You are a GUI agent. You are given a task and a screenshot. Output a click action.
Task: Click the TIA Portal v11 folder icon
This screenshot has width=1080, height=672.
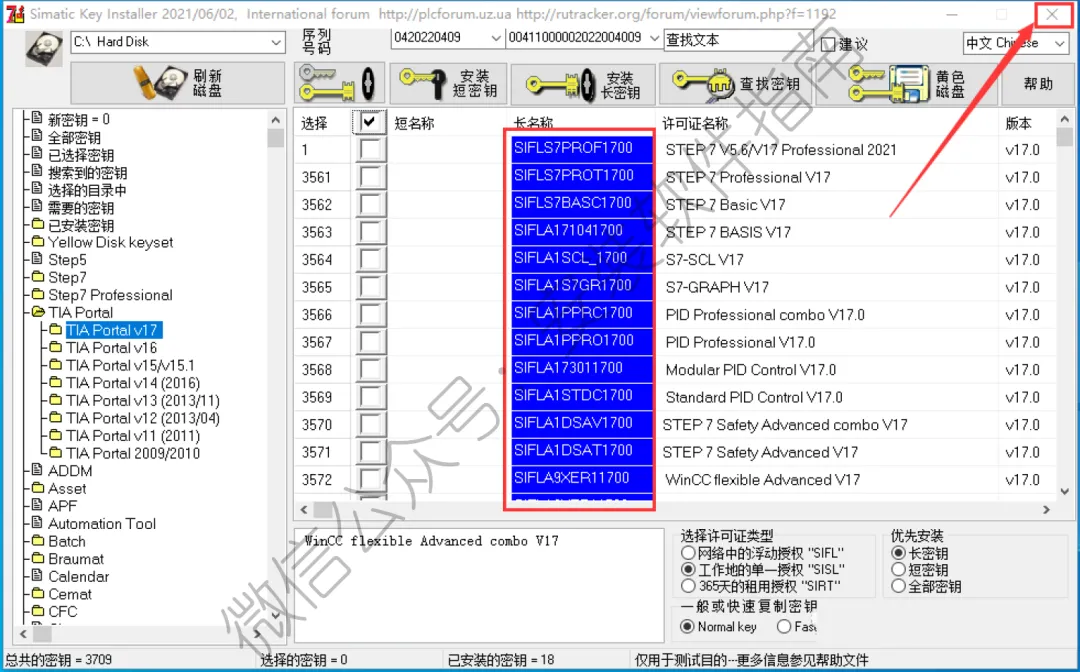[56, 435]
